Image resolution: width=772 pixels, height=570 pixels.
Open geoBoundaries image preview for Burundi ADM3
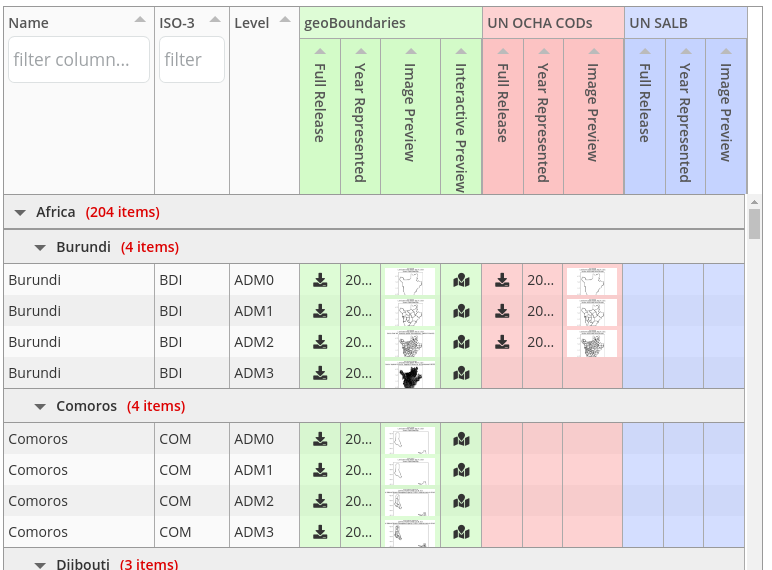(x=410, y=374)
